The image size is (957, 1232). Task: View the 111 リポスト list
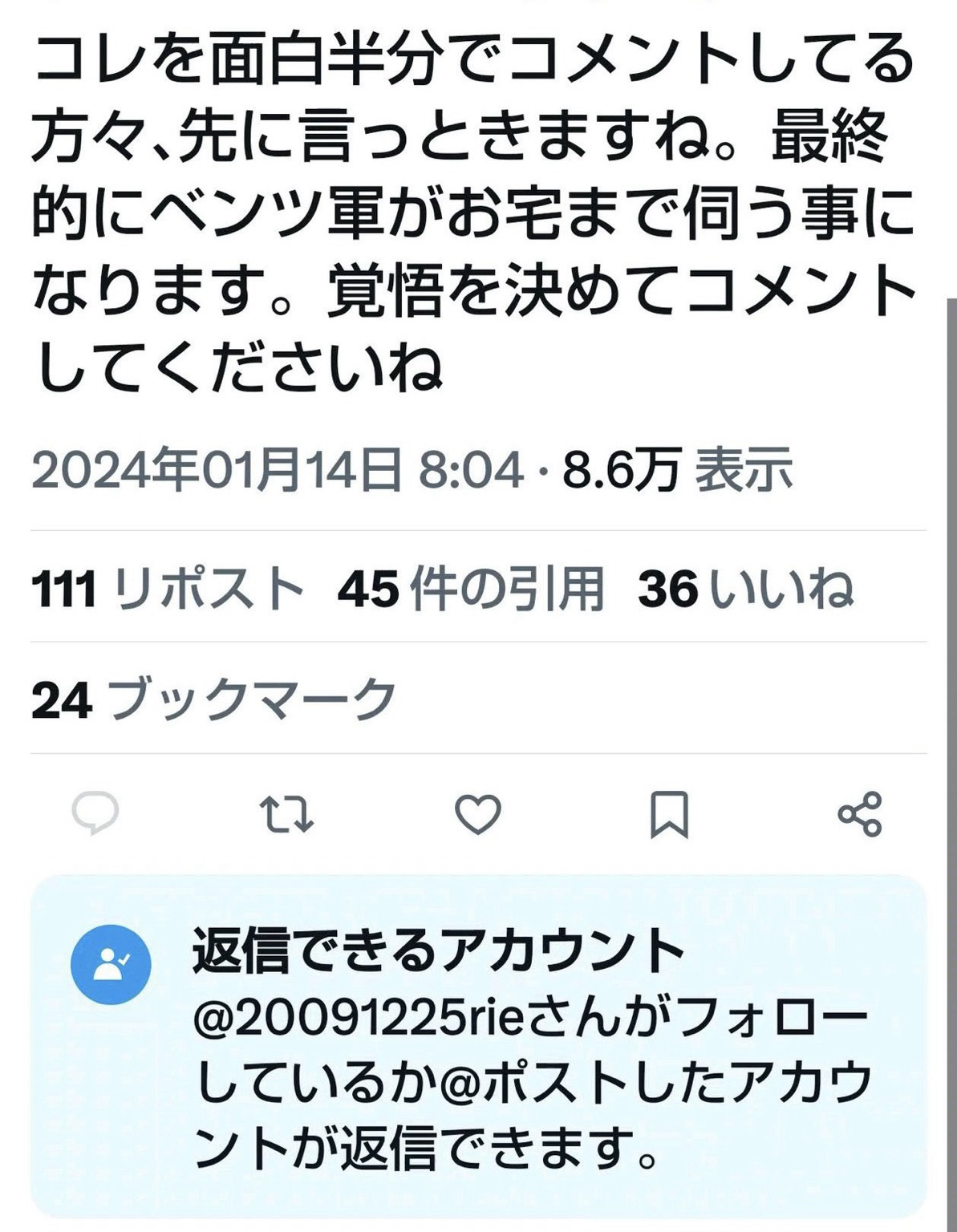click(168, 589)
